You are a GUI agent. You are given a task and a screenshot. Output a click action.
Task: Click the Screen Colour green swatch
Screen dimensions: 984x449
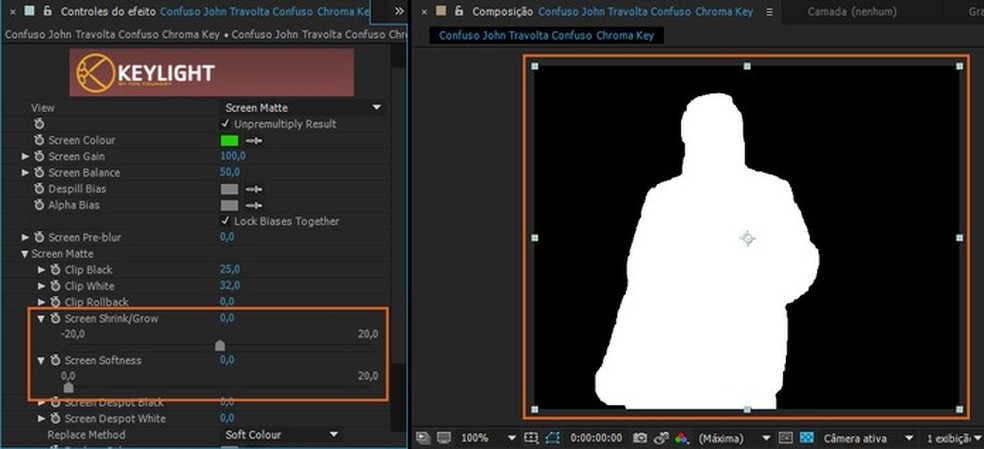pyautogui.click(x=229, y=141)
